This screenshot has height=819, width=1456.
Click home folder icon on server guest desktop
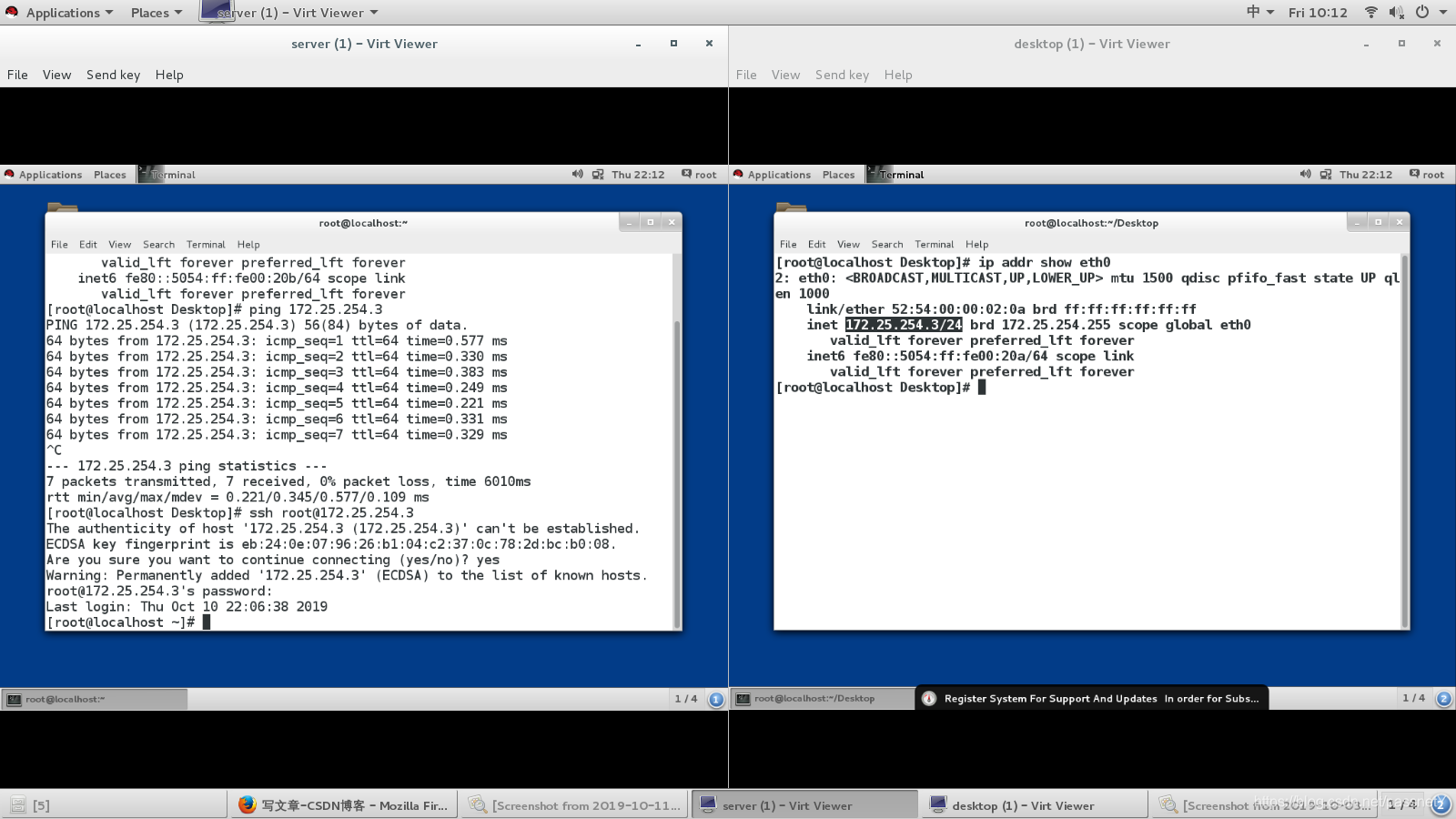point(61,207)
